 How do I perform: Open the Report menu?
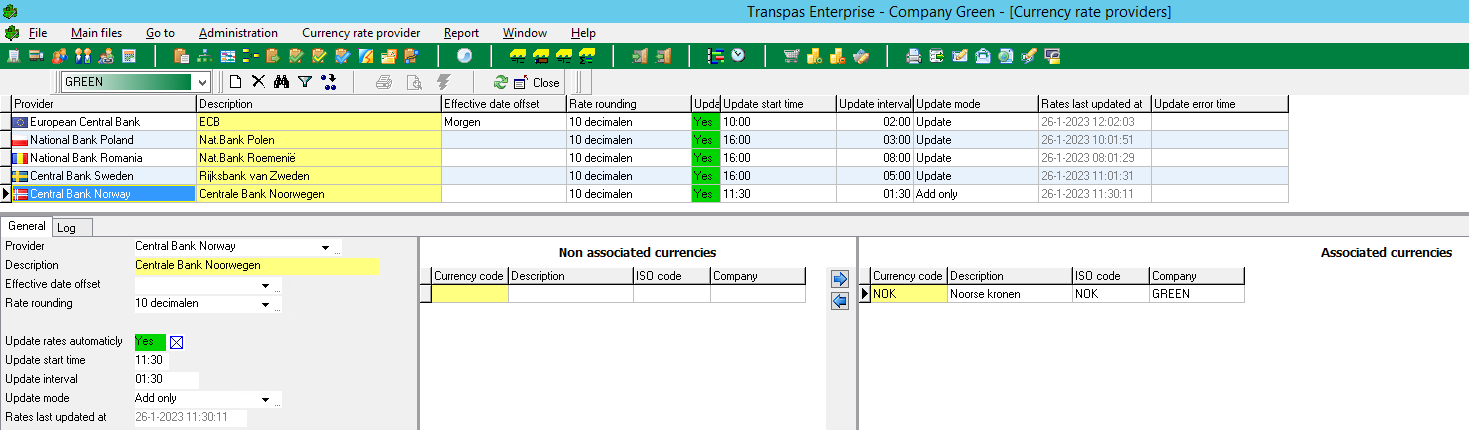tap(461, 33)
